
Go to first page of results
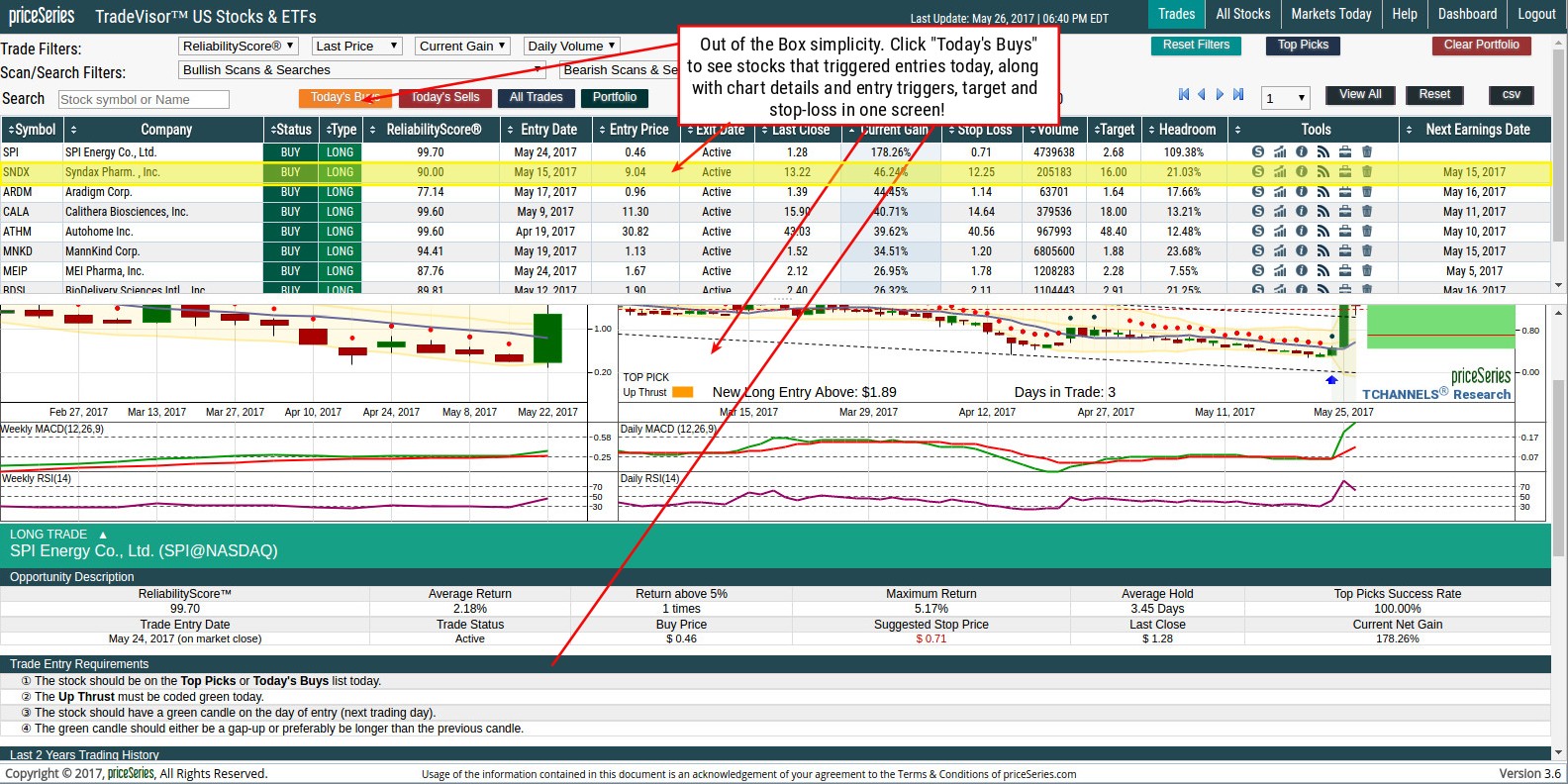tap(1184, 95)
